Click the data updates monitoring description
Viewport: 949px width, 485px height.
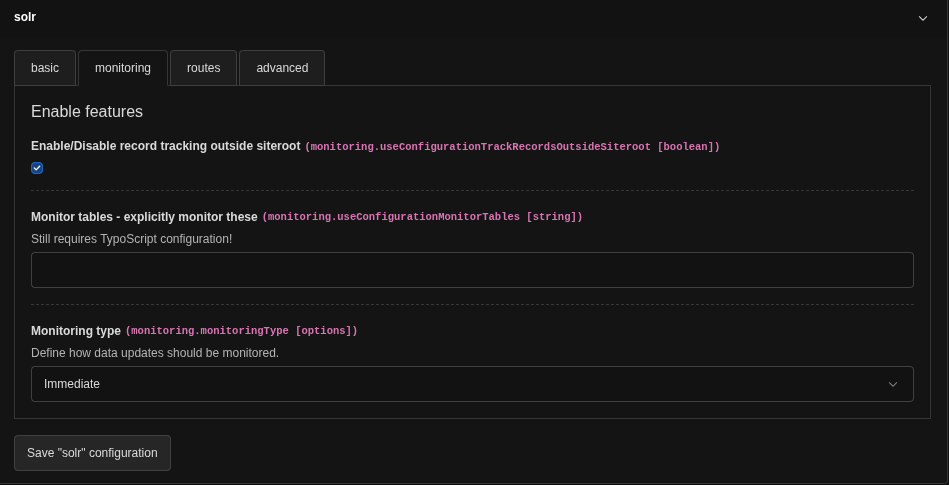(155, 353)
